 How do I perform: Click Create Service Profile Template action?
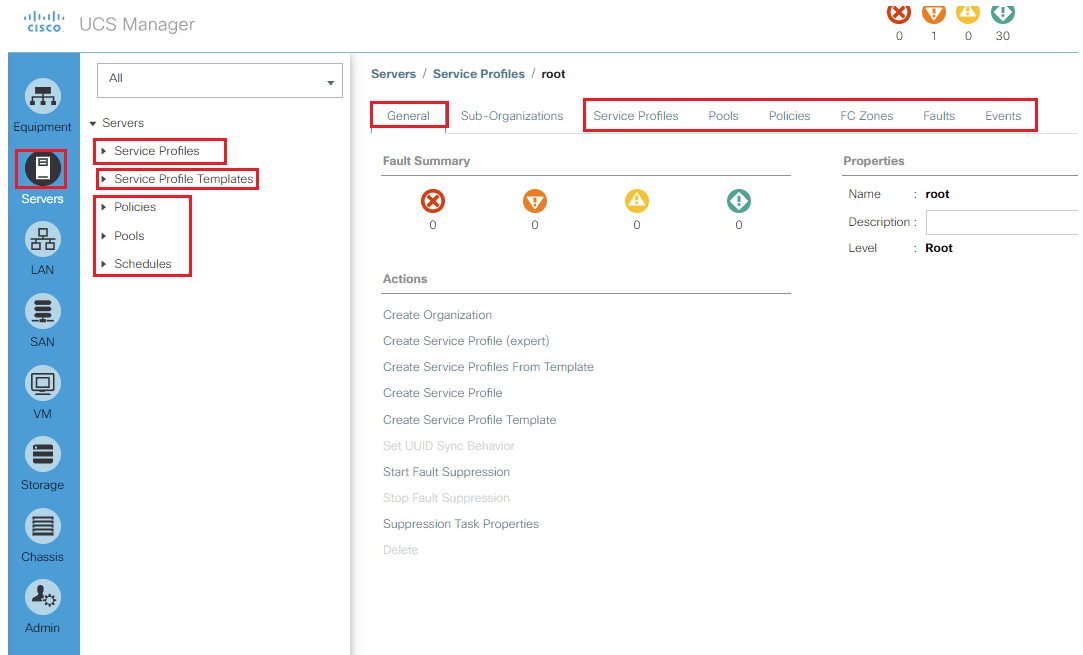(470, 420)
